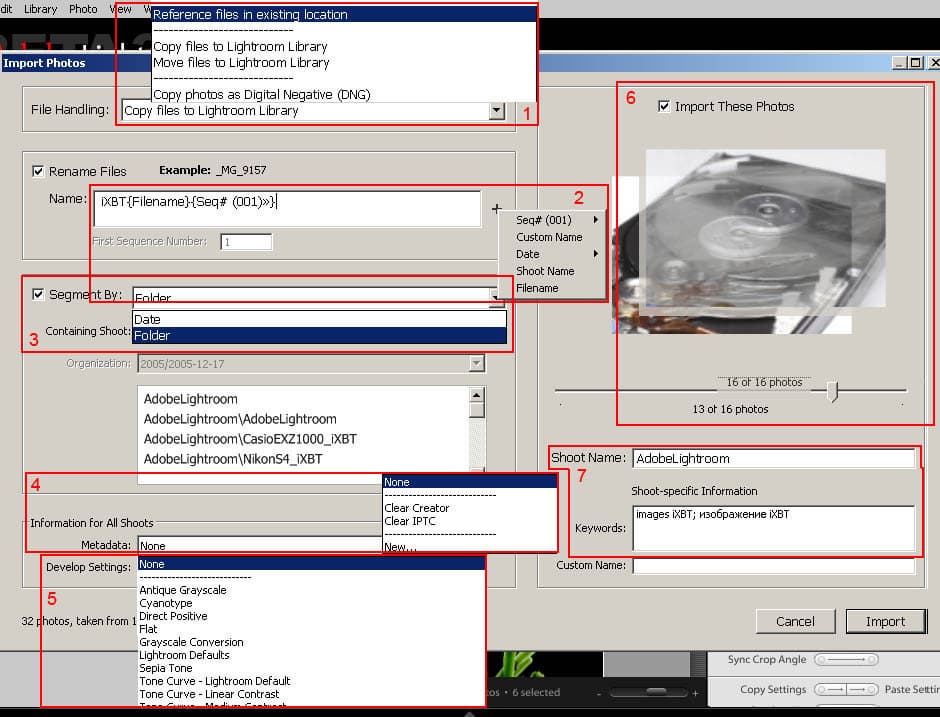
Task: Open the Metadata combo box
Action: (260, 546)
